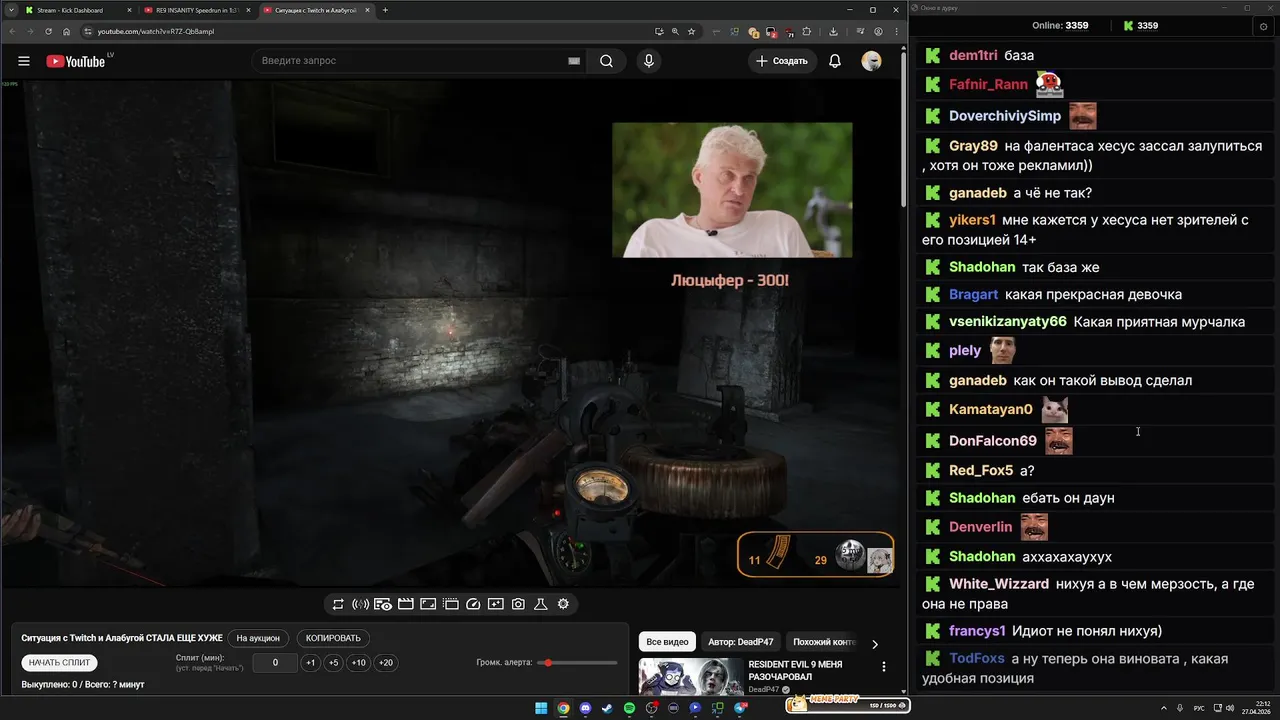Open the tab search dropdown arrow
Viewport: 1280px width, 720px height.
(x=9, y=10)
